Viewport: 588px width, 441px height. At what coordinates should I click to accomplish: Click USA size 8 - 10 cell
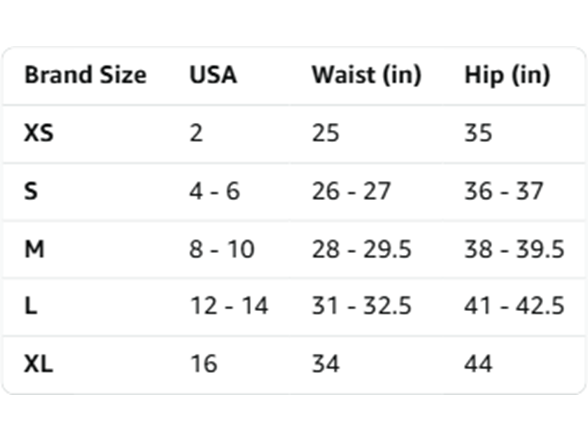click(x=222, y=249)
